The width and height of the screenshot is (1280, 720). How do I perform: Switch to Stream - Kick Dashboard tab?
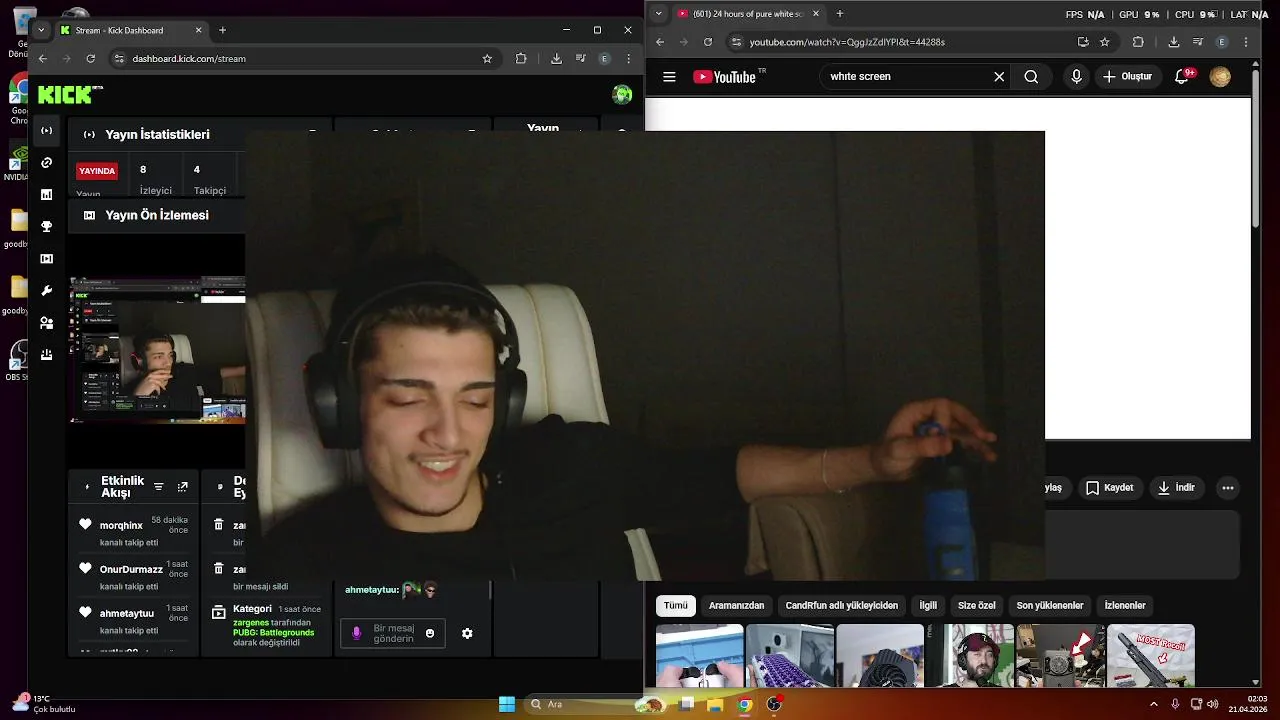click(130, 30)
